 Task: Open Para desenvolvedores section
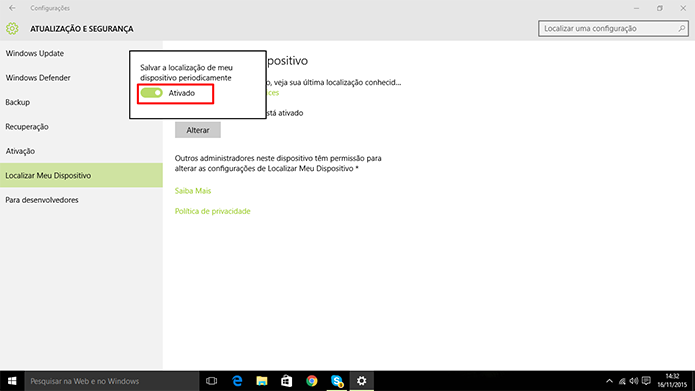click(x=81, y=200)
